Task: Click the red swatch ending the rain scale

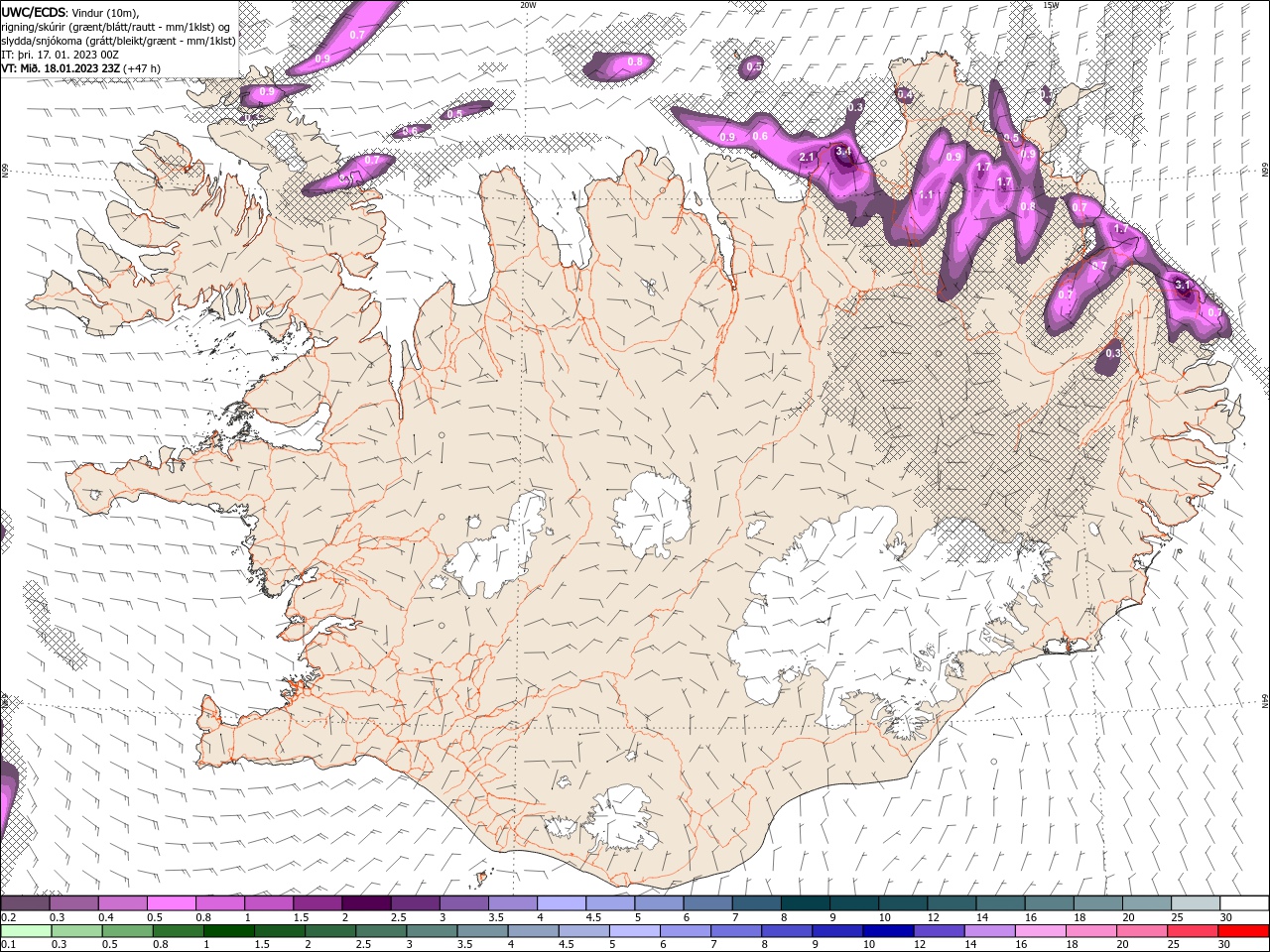Action: pos(1244,931)
